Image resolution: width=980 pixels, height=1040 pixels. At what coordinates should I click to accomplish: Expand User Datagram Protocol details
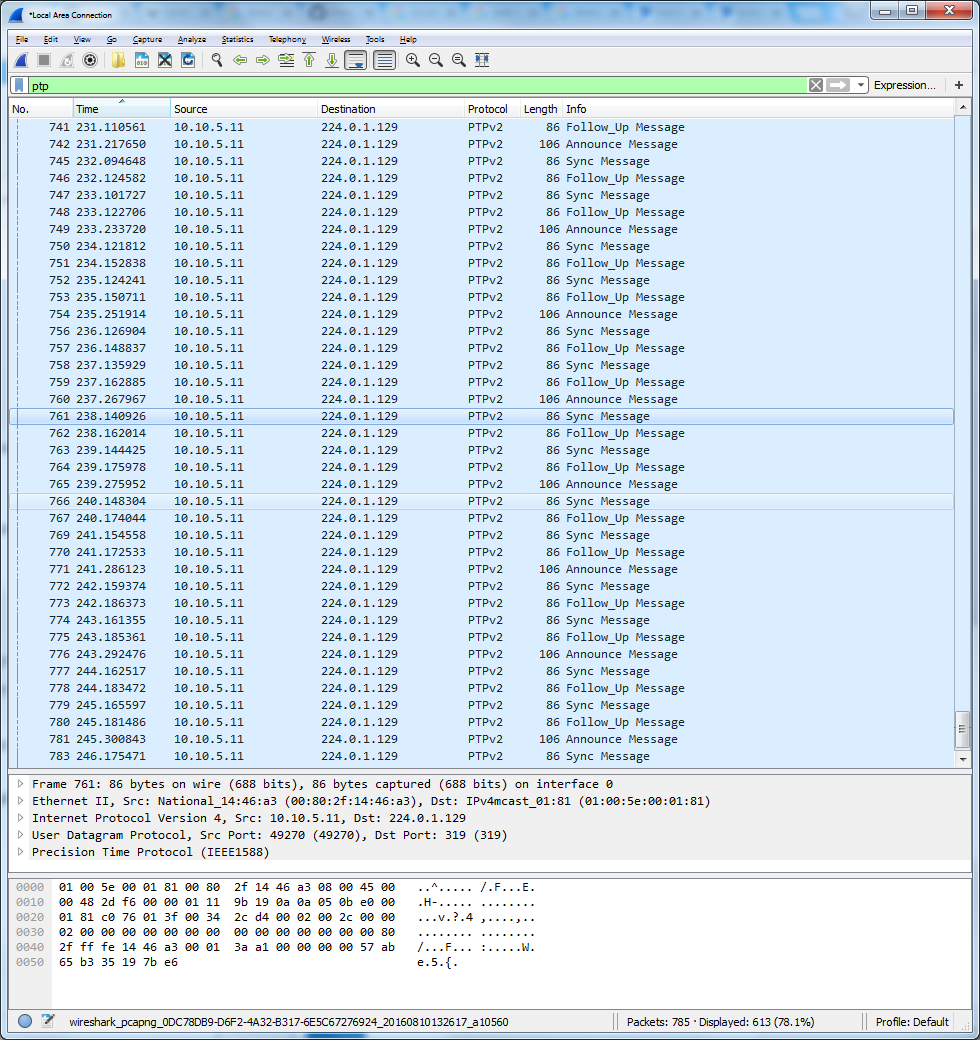click(21, 835)
